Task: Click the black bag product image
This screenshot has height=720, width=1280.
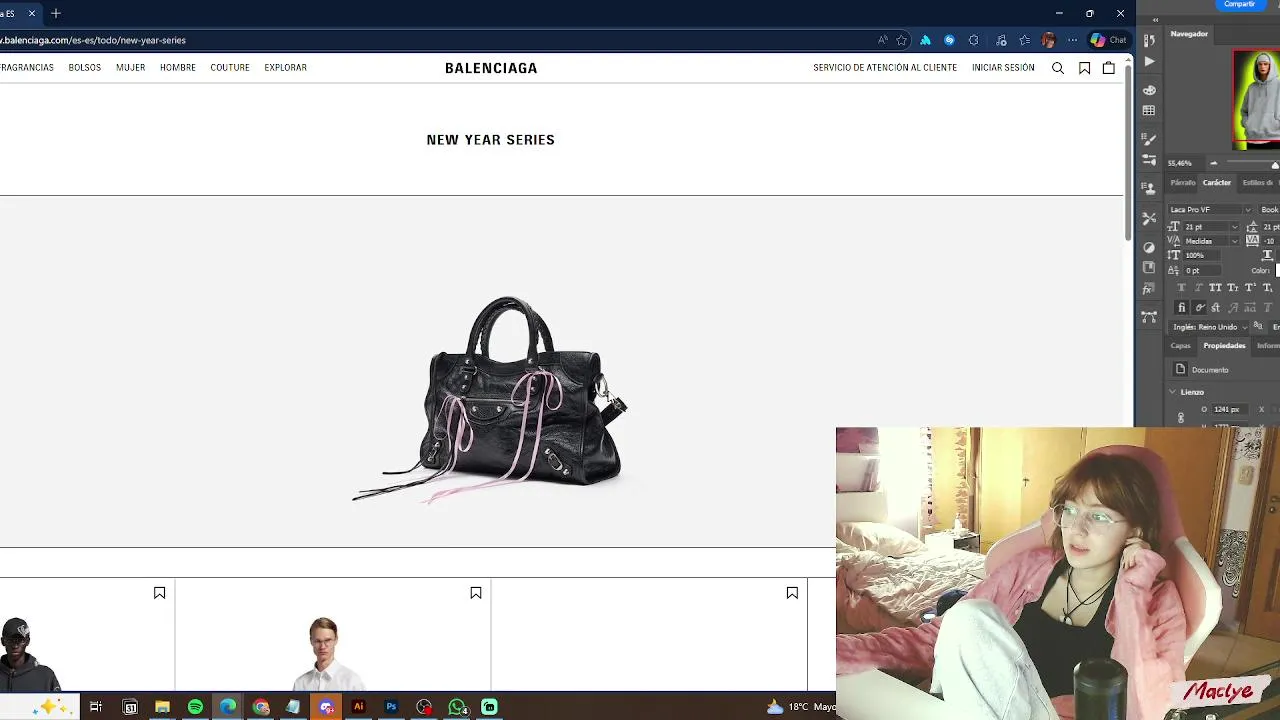Action: (x=490, y=400)
